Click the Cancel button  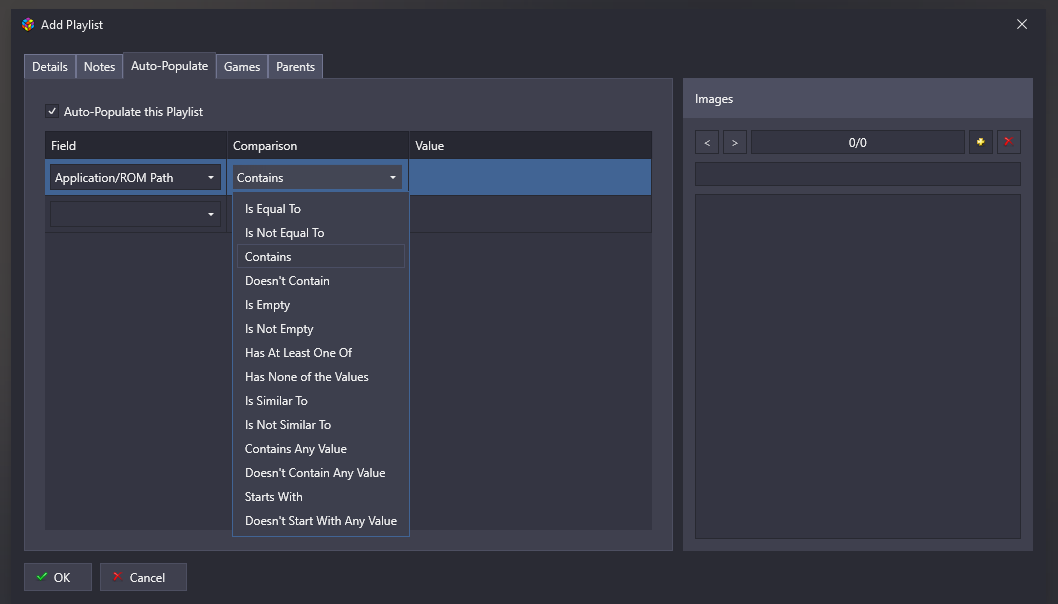point(144,577)
